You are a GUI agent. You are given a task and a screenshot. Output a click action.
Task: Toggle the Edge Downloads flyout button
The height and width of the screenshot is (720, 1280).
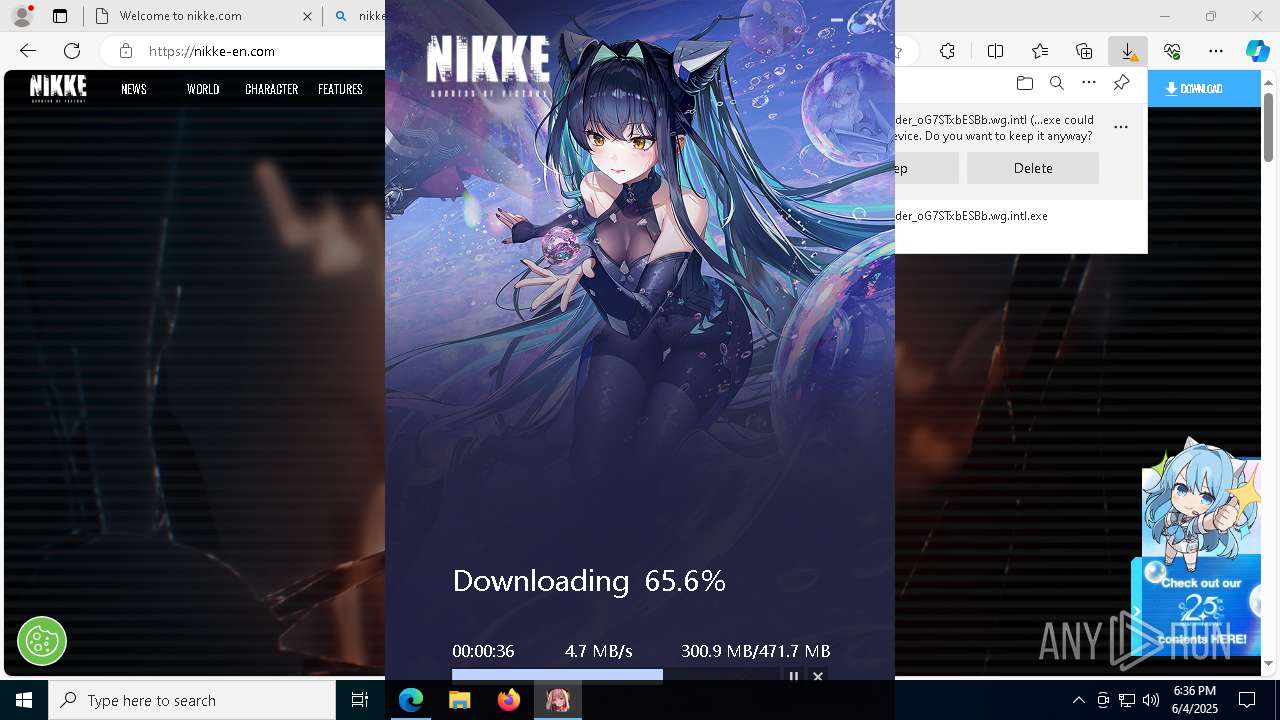click(x=1127, y=51)
